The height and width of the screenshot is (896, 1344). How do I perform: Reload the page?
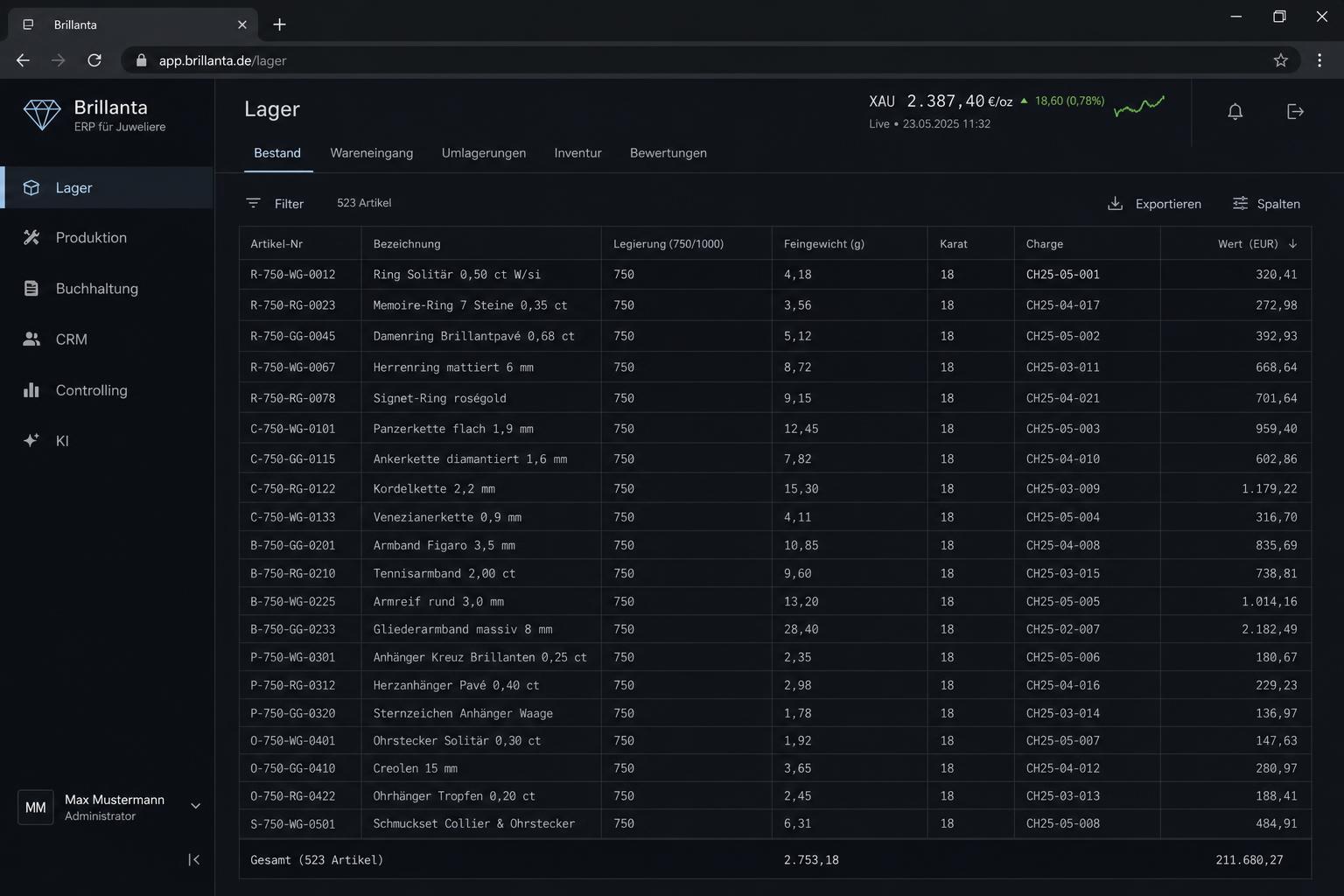click(94, 60)
